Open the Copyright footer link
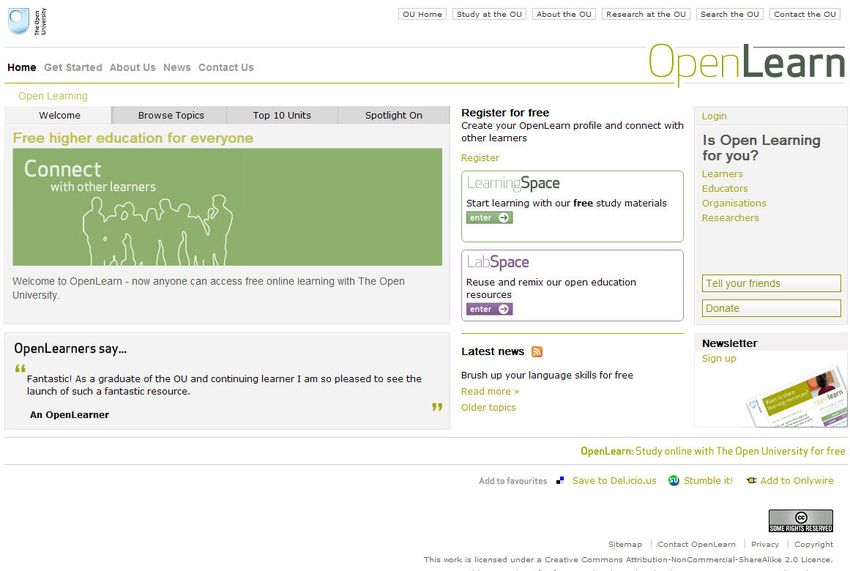This screenshot has width=850, height=571. tap(814, 544)
